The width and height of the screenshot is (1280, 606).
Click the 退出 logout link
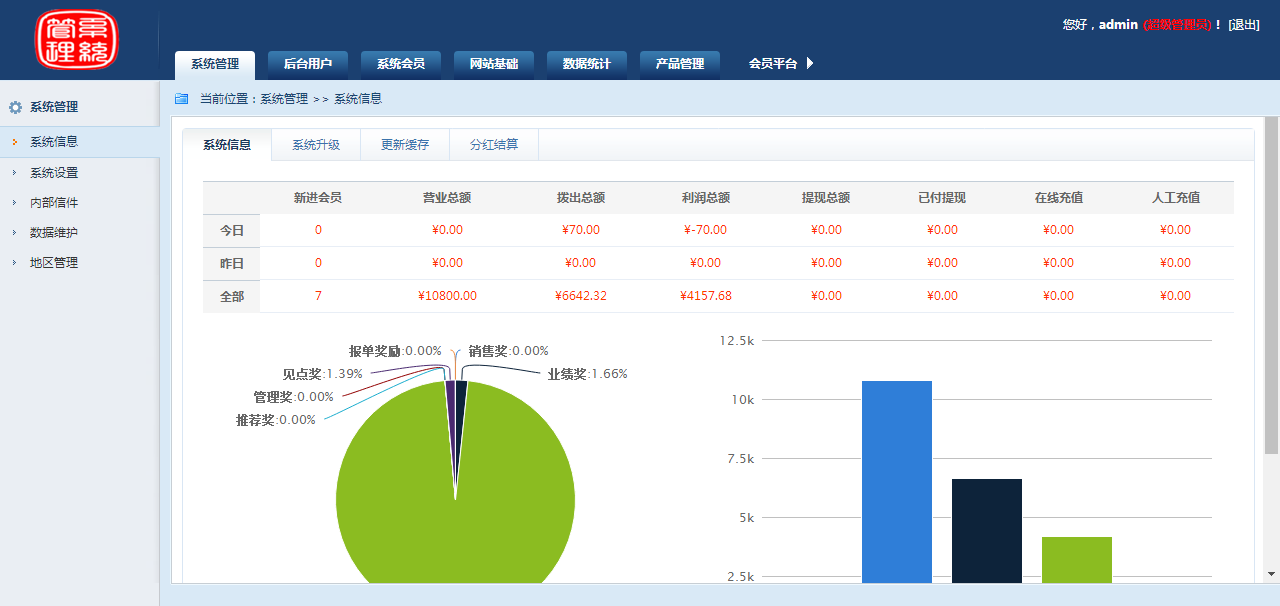[x=1244, y=25]
